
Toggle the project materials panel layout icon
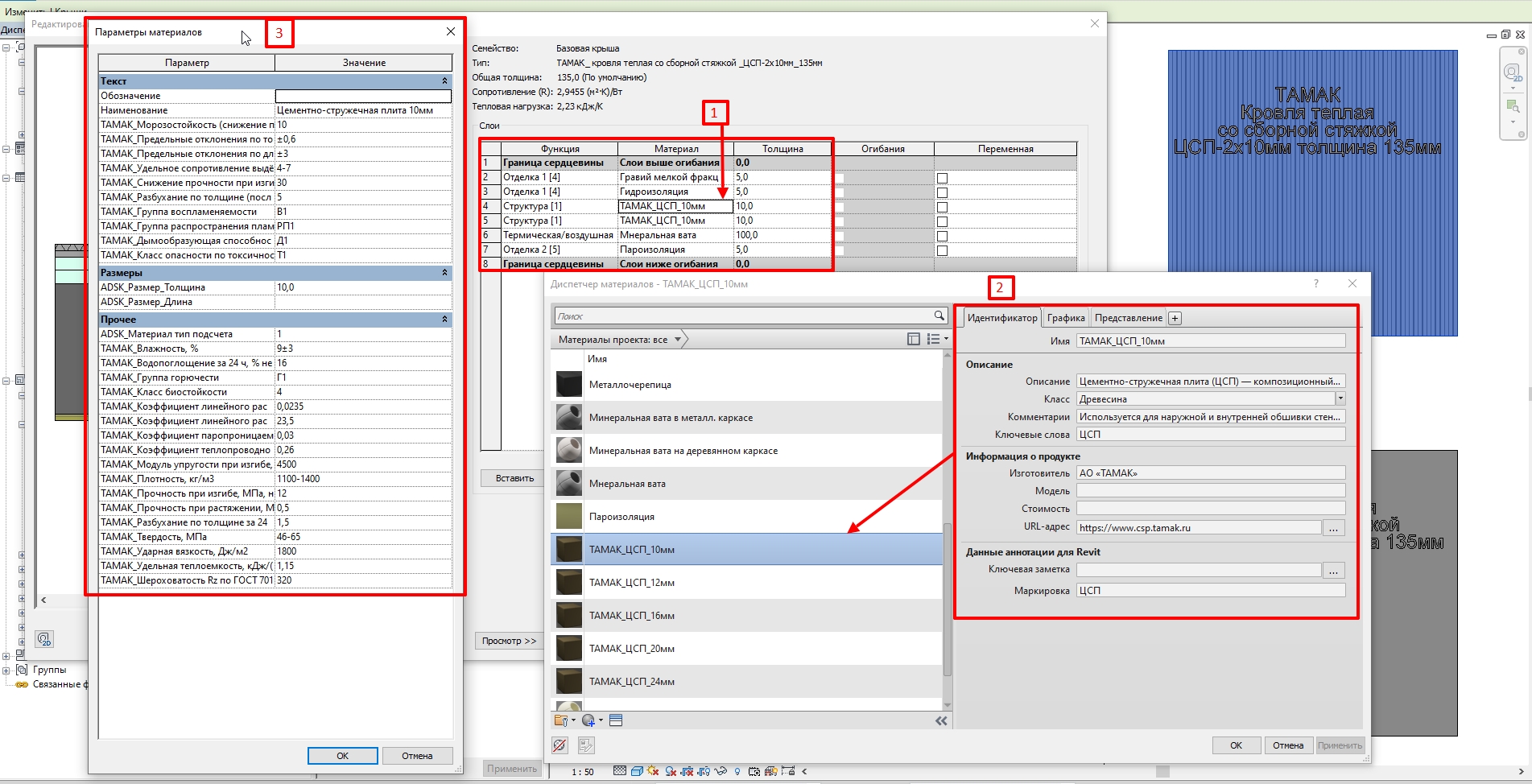(x=913, y=339)
